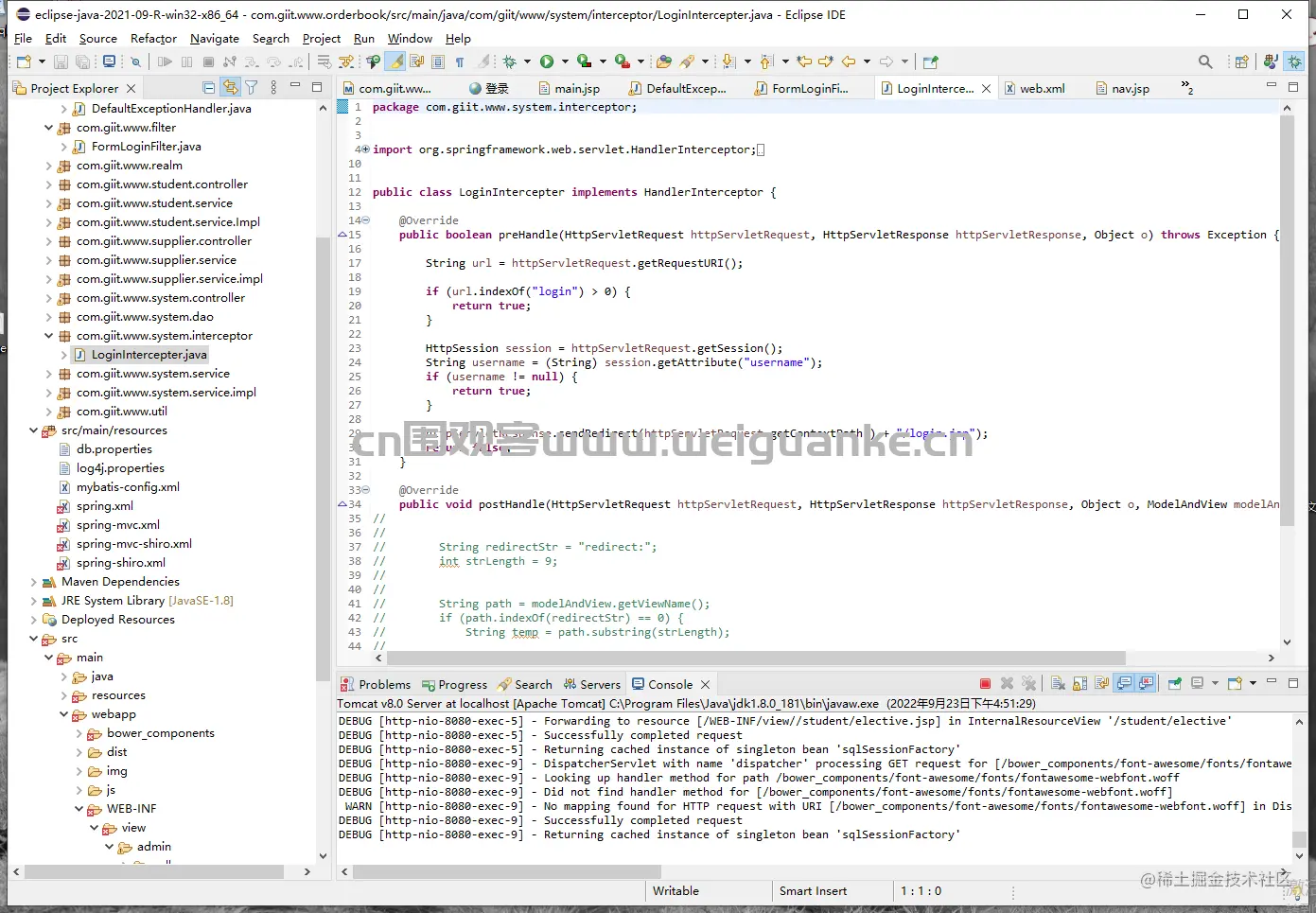Open the Window menu
The width and height of the screenshot is (1316, 913).
(x=410, y=39)
